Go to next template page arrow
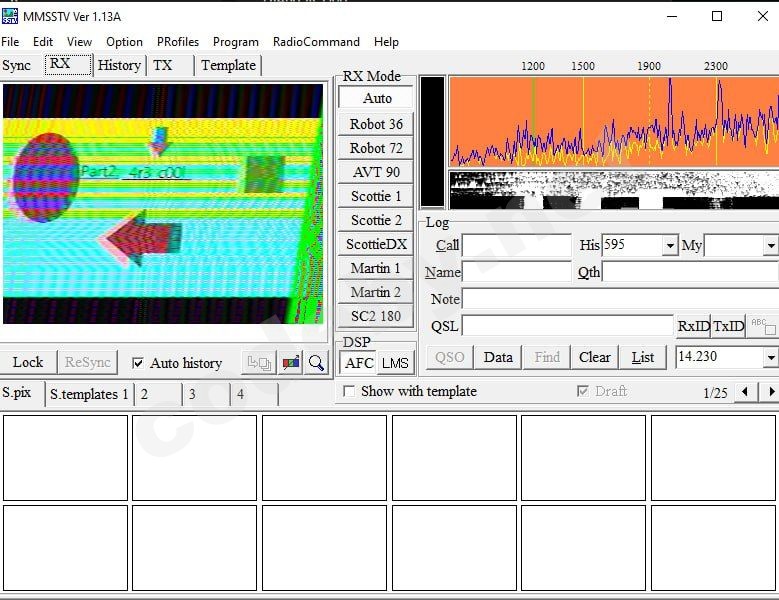The height and width of the screenshot is (600, 779). [x=770, y=392]
